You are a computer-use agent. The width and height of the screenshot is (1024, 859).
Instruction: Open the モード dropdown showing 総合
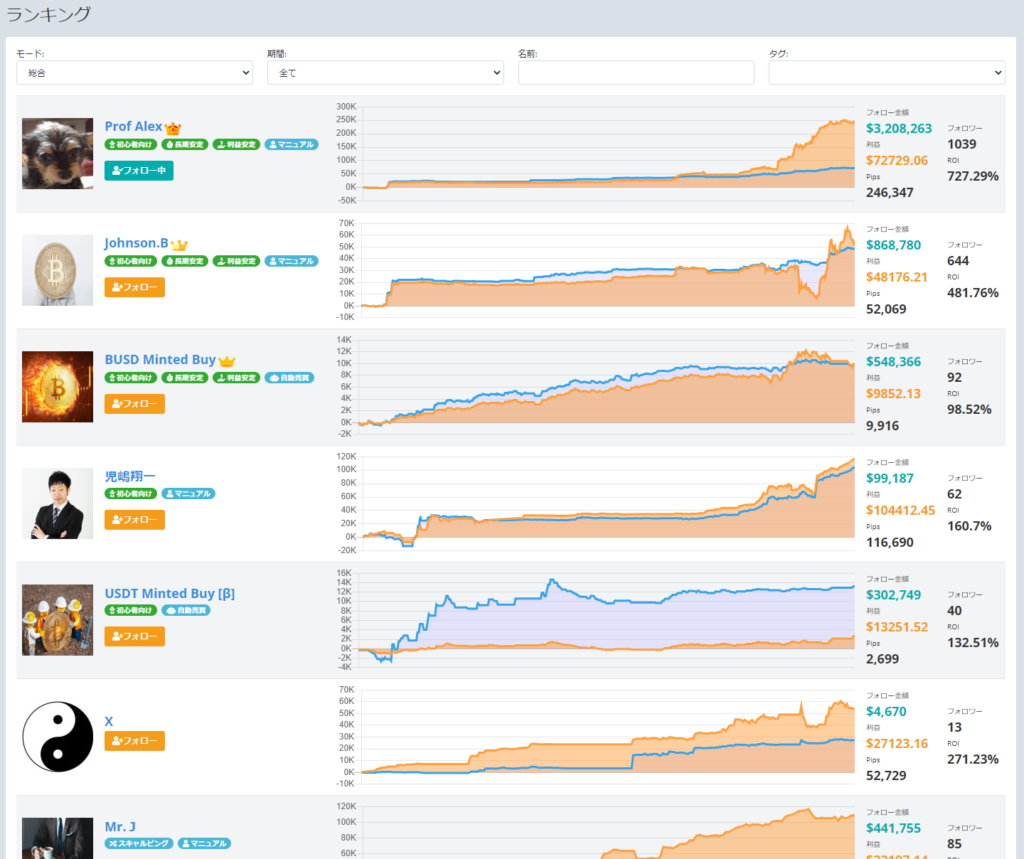[x=135, y=73]
